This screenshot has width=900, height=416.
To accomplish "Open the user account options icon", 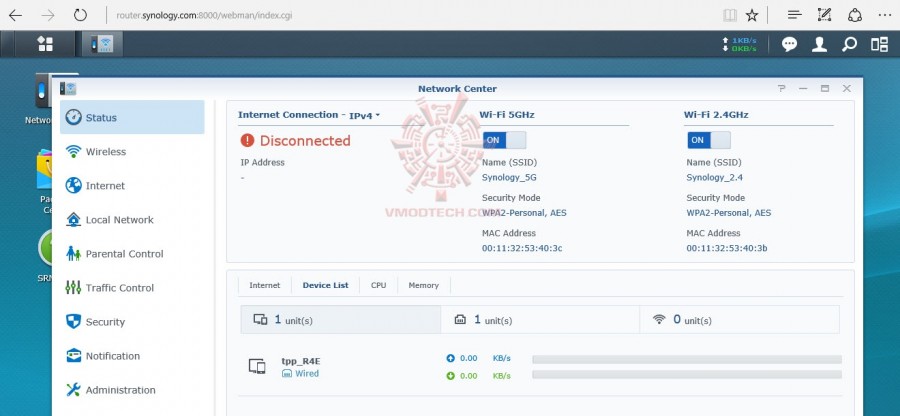I will (819, 44).
